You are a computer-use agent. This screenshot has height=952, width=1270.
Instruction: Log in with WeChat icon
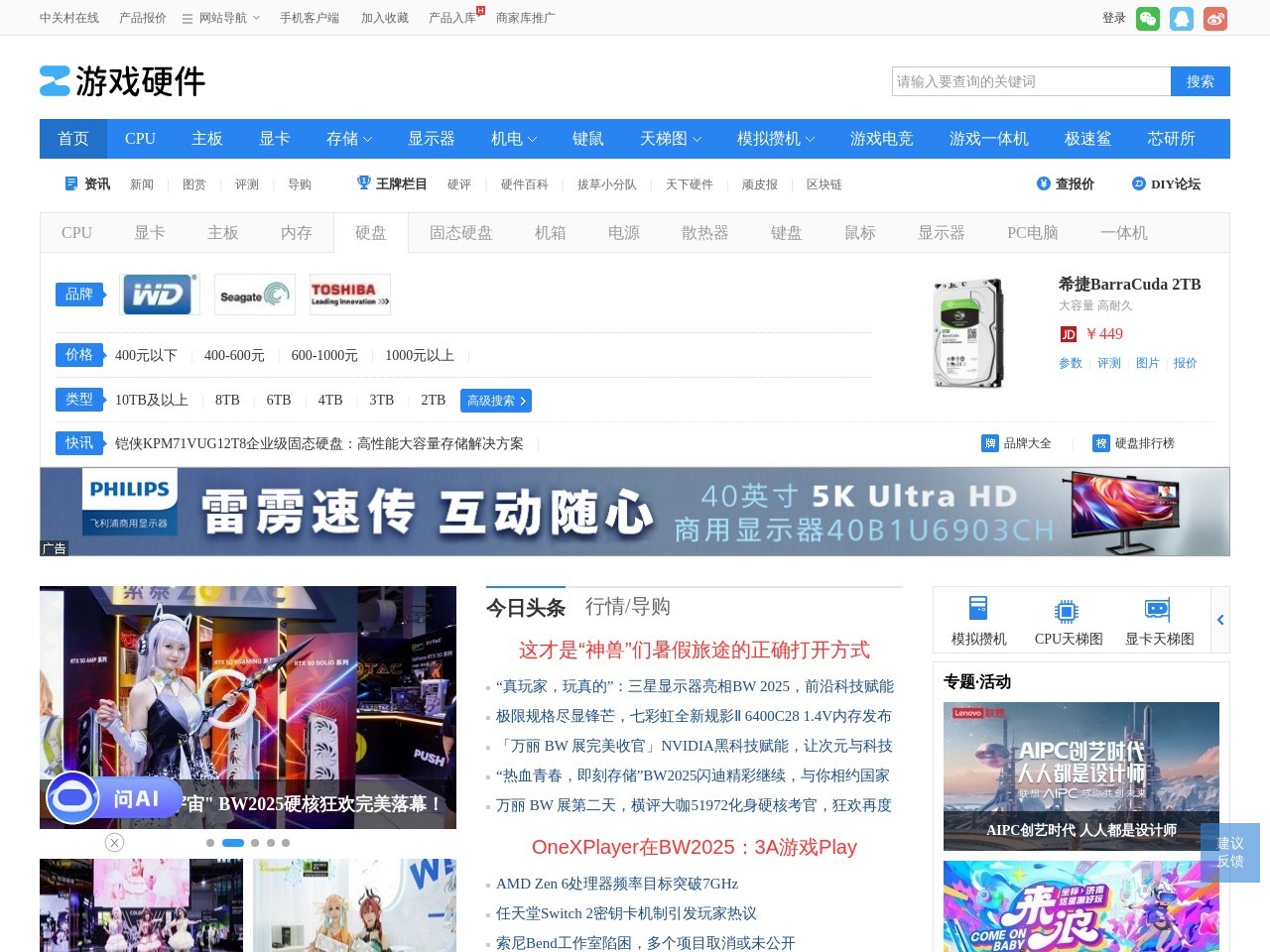(x=1147, y=18)
